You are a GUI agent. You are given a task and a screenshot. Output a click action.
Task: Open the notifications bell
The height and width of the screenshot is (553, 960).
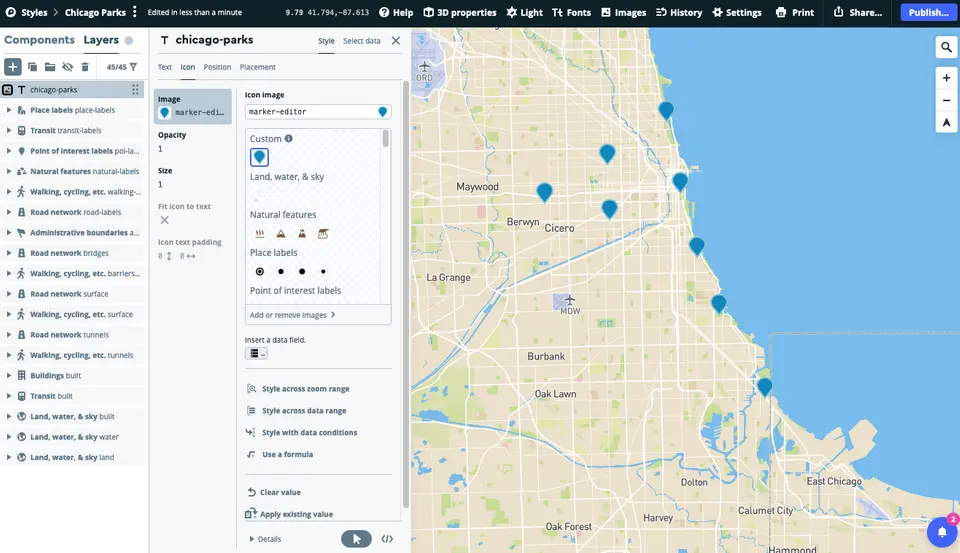click(941, 532)
